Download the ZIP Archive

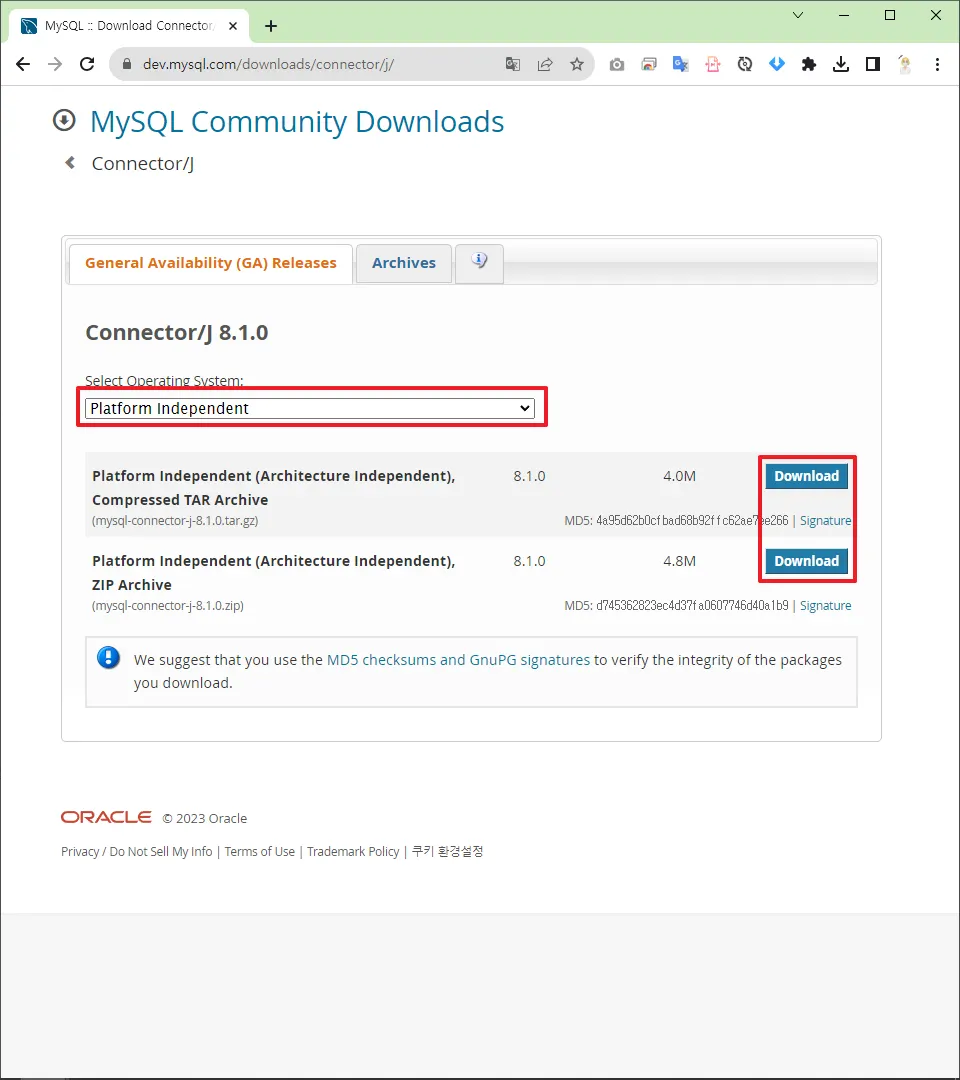pos(806,561)
